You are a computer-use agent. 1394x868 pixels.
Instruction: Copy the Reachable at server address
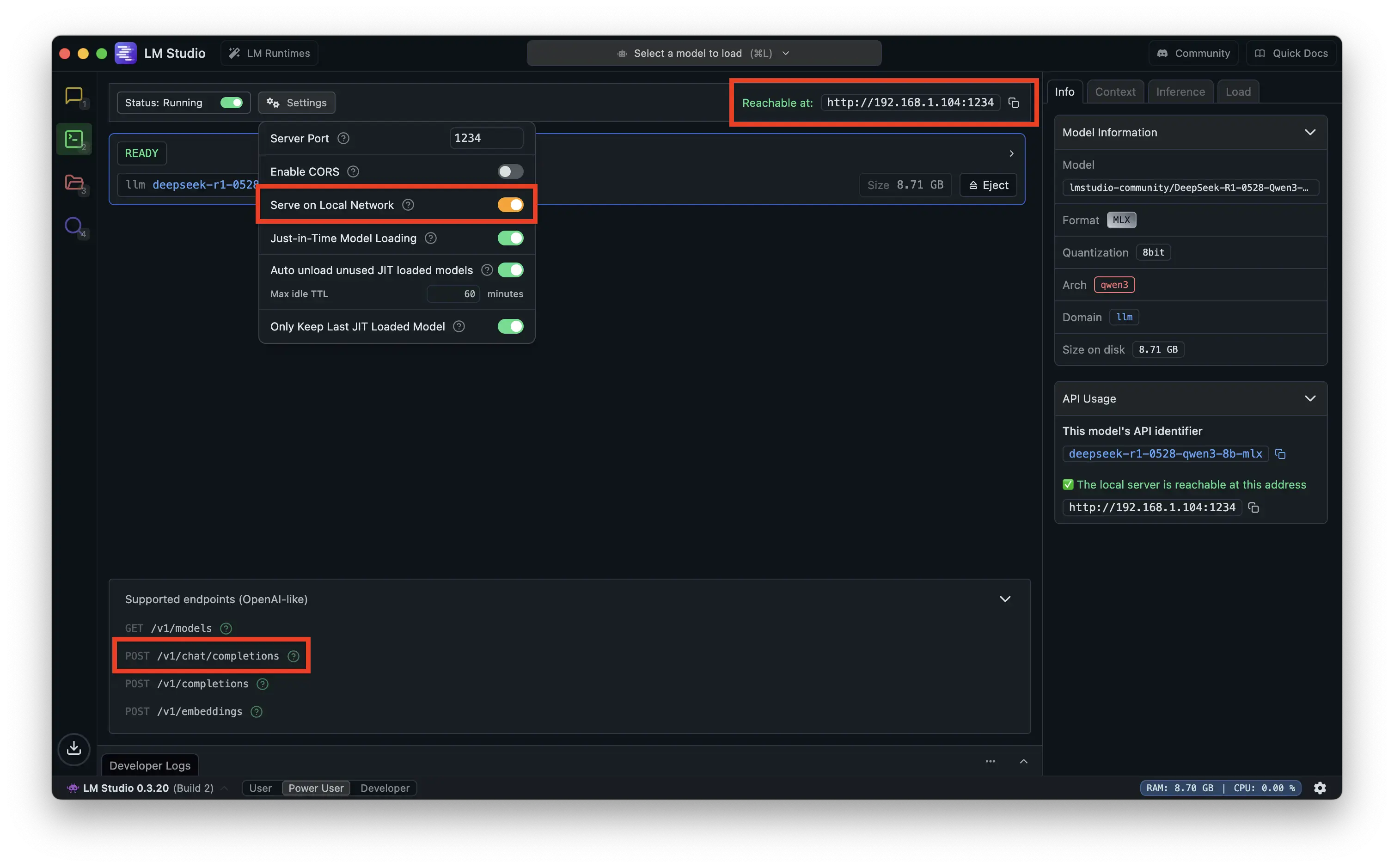[1014, 103]
